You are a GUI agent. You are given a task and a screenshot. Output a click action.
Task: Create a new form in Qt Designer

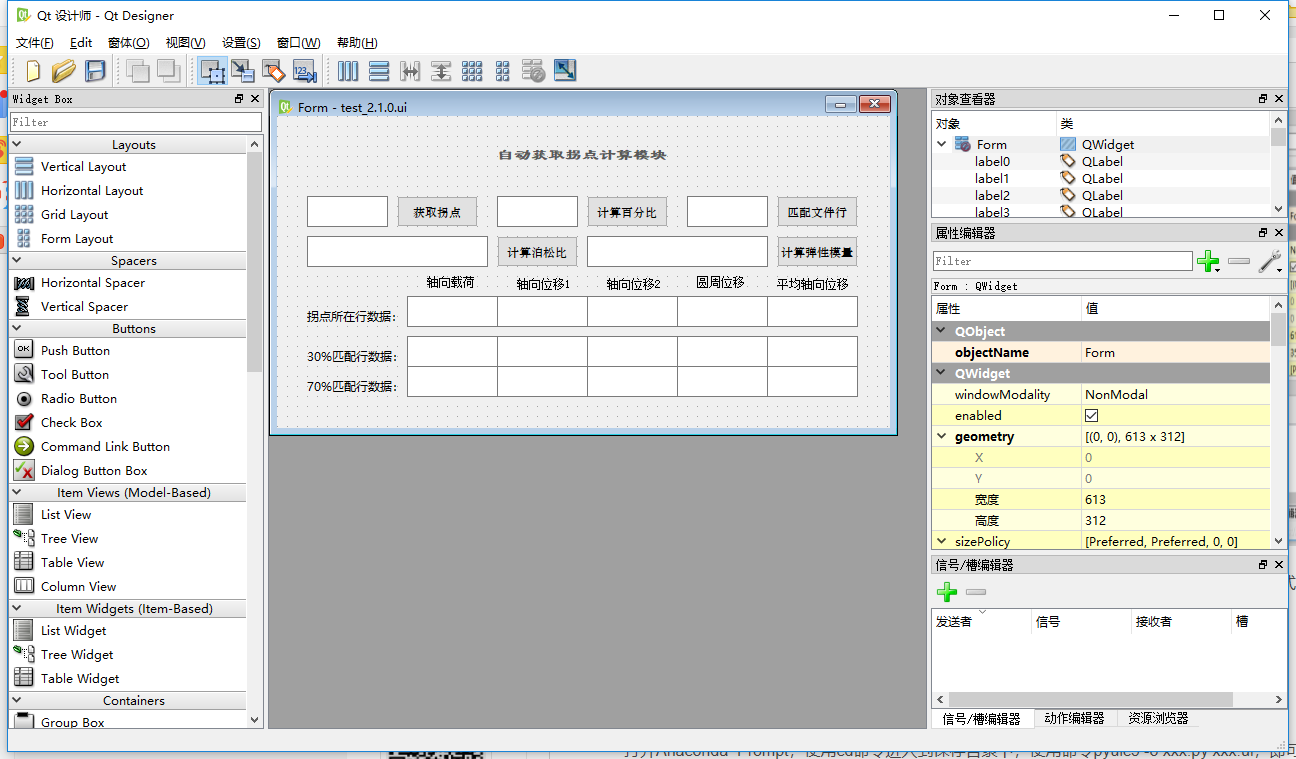pyautogui.click(x=31, y=71)
